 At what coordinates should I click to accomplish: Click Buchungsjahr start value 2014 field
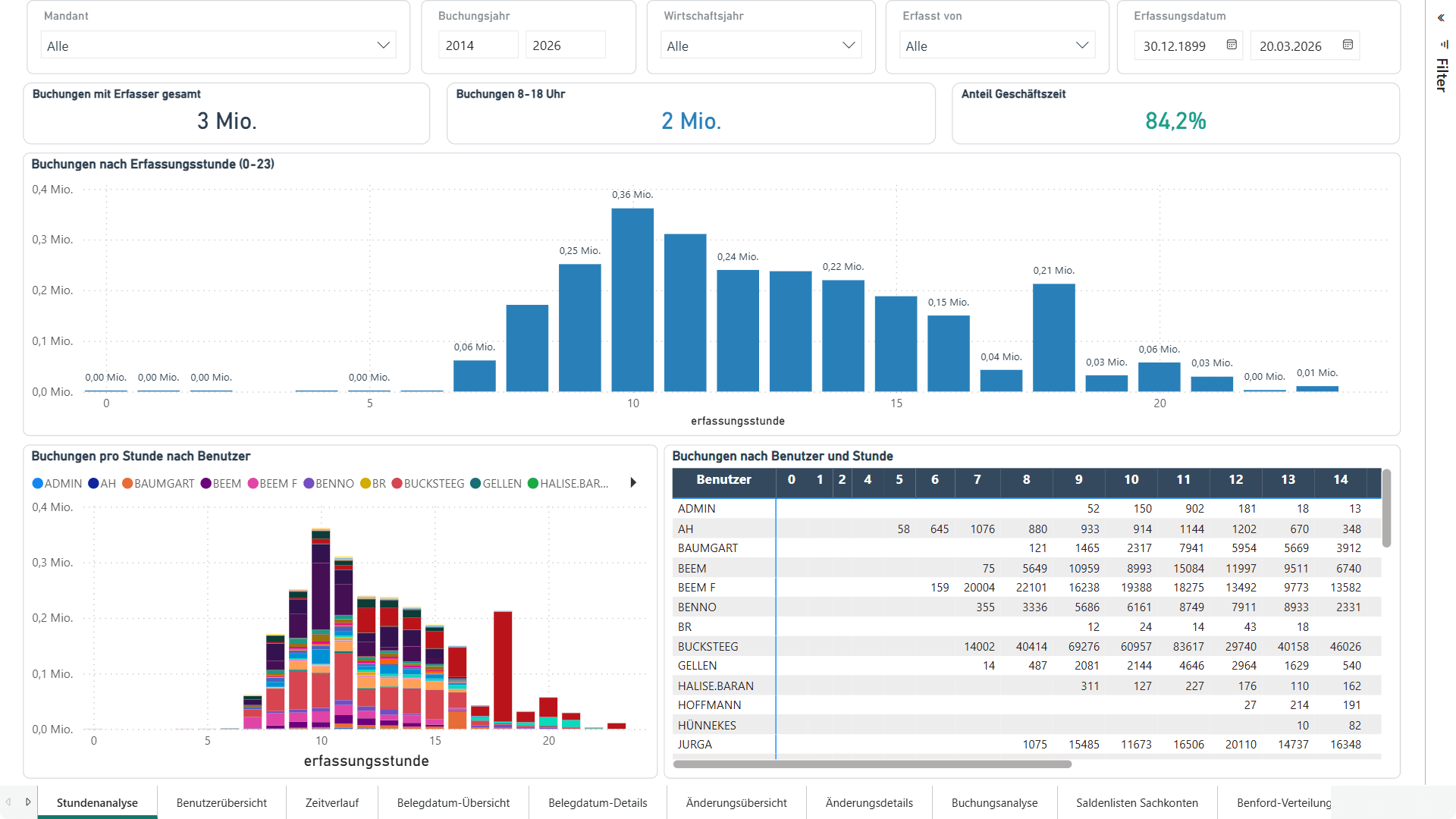pos(478,45)
